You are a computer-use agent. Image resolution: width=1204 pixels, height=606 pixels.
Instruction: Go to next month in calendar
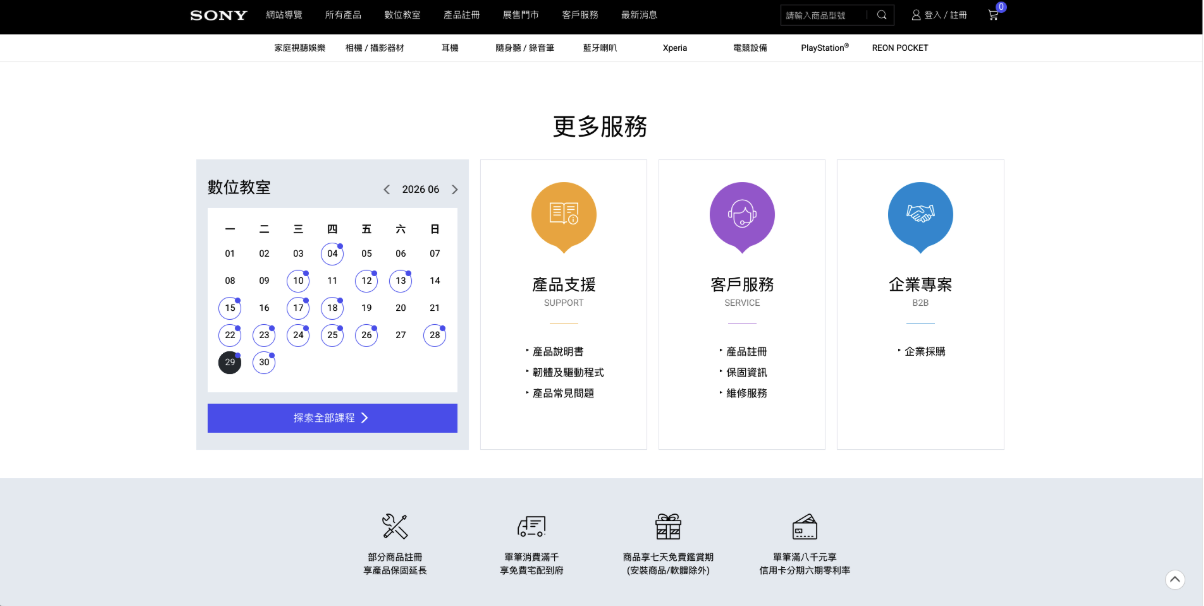[x=455, y=189]
